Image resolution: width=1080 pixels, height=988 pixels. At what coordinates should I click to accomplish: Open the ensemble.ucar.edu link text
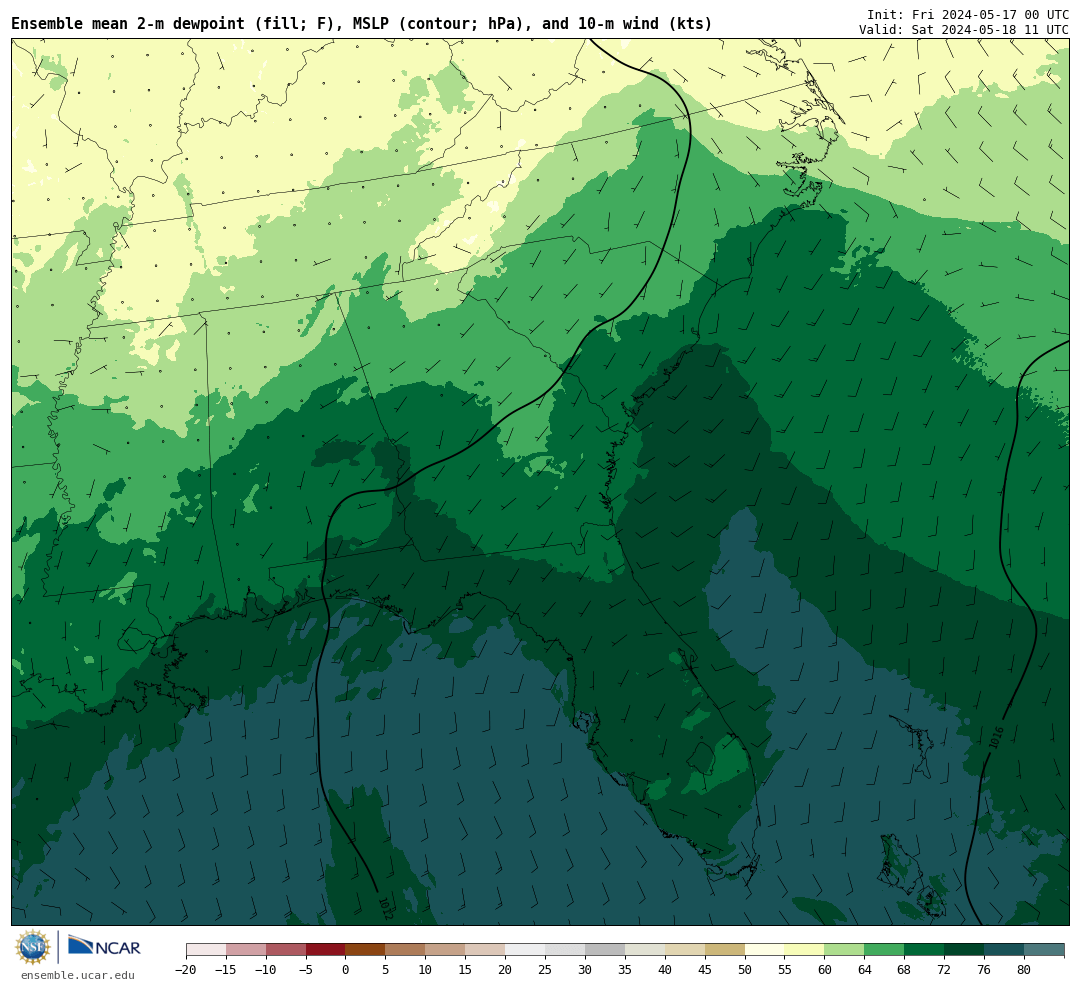click(78, 975)
